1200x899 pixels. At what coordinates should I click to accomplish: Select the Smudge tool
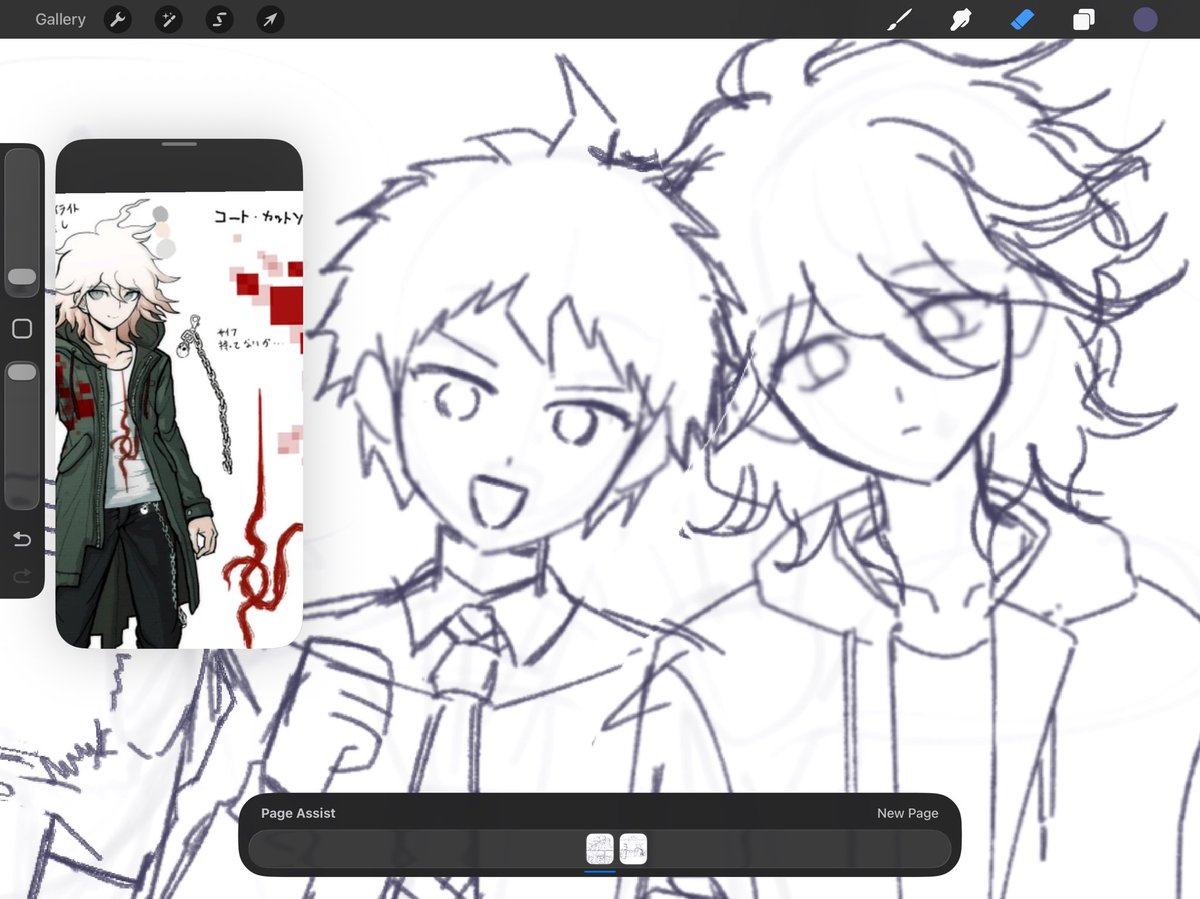tap(961, 19)
